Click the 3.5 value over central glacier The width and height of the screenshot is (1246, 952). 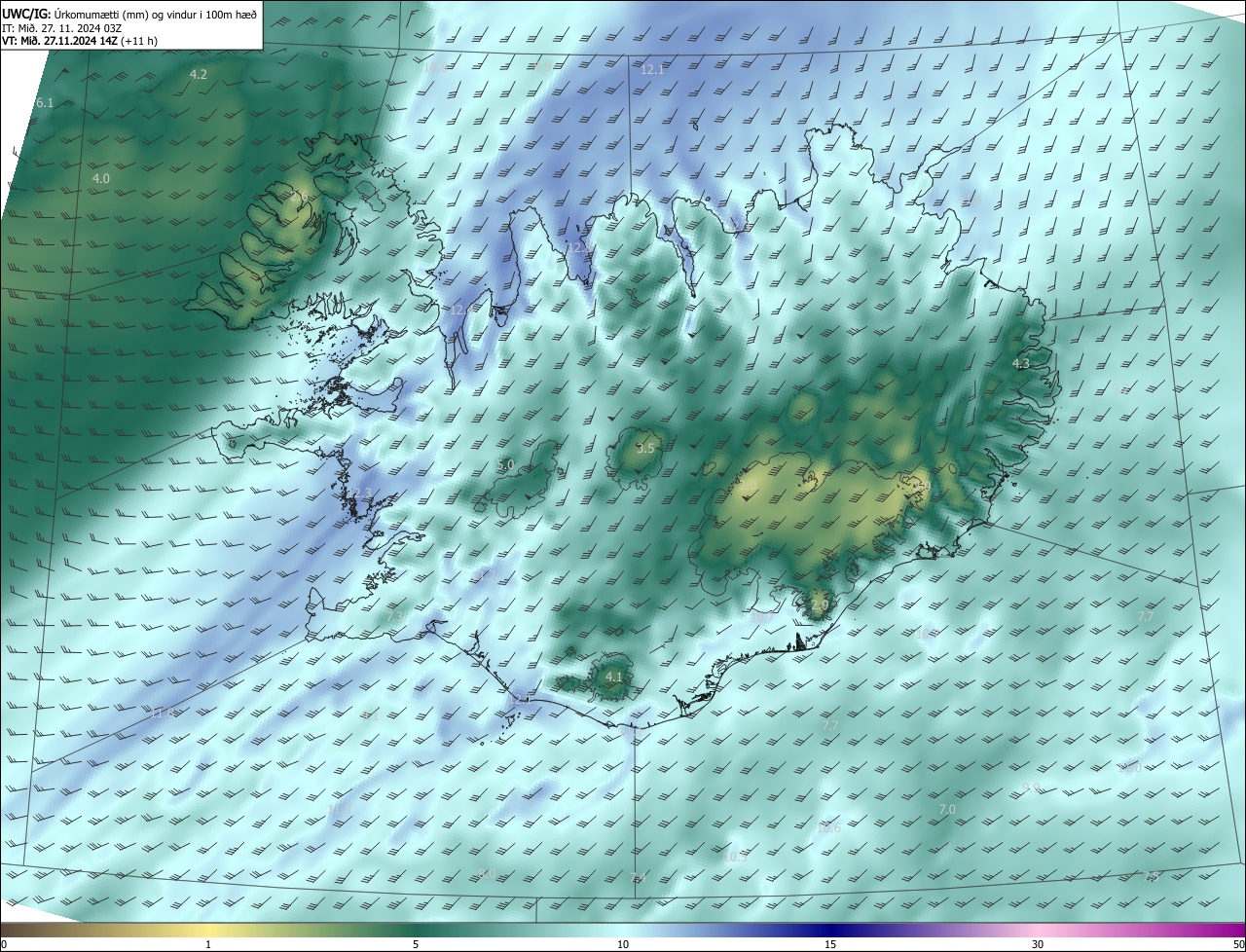645,448
